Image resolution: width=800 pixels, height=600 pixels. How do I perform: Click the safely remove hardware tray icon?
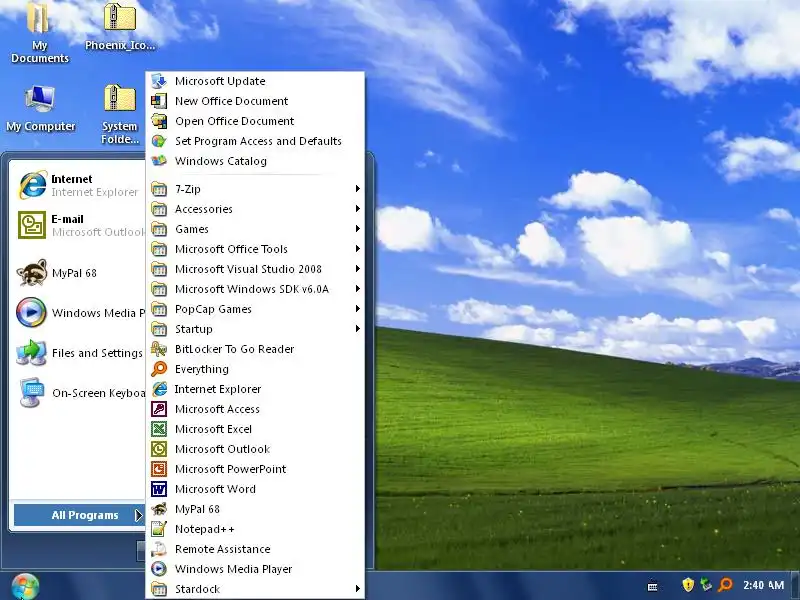pos(706,585)
